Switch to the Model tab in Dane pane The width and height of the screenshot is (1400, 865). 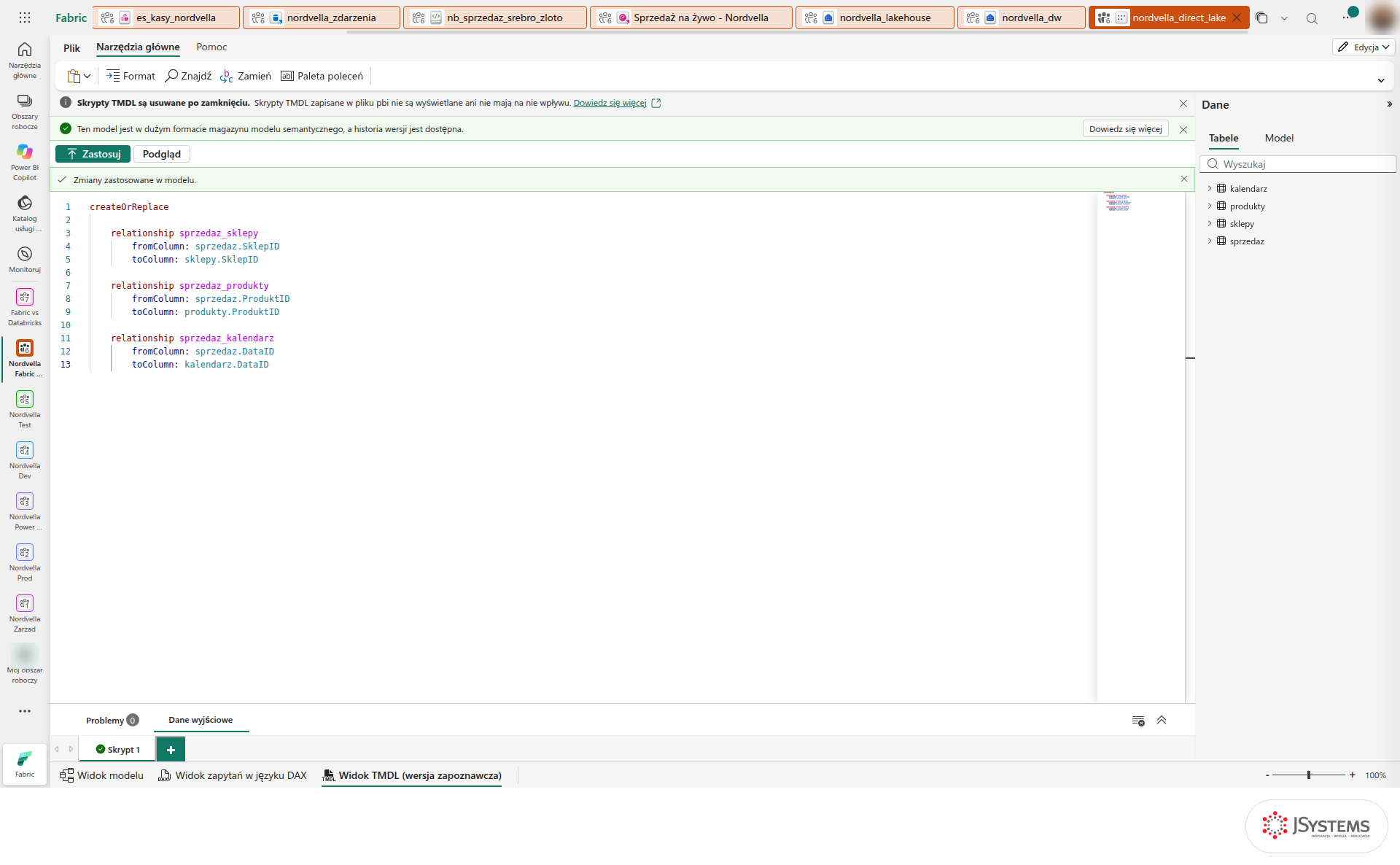click(1279, 138)
